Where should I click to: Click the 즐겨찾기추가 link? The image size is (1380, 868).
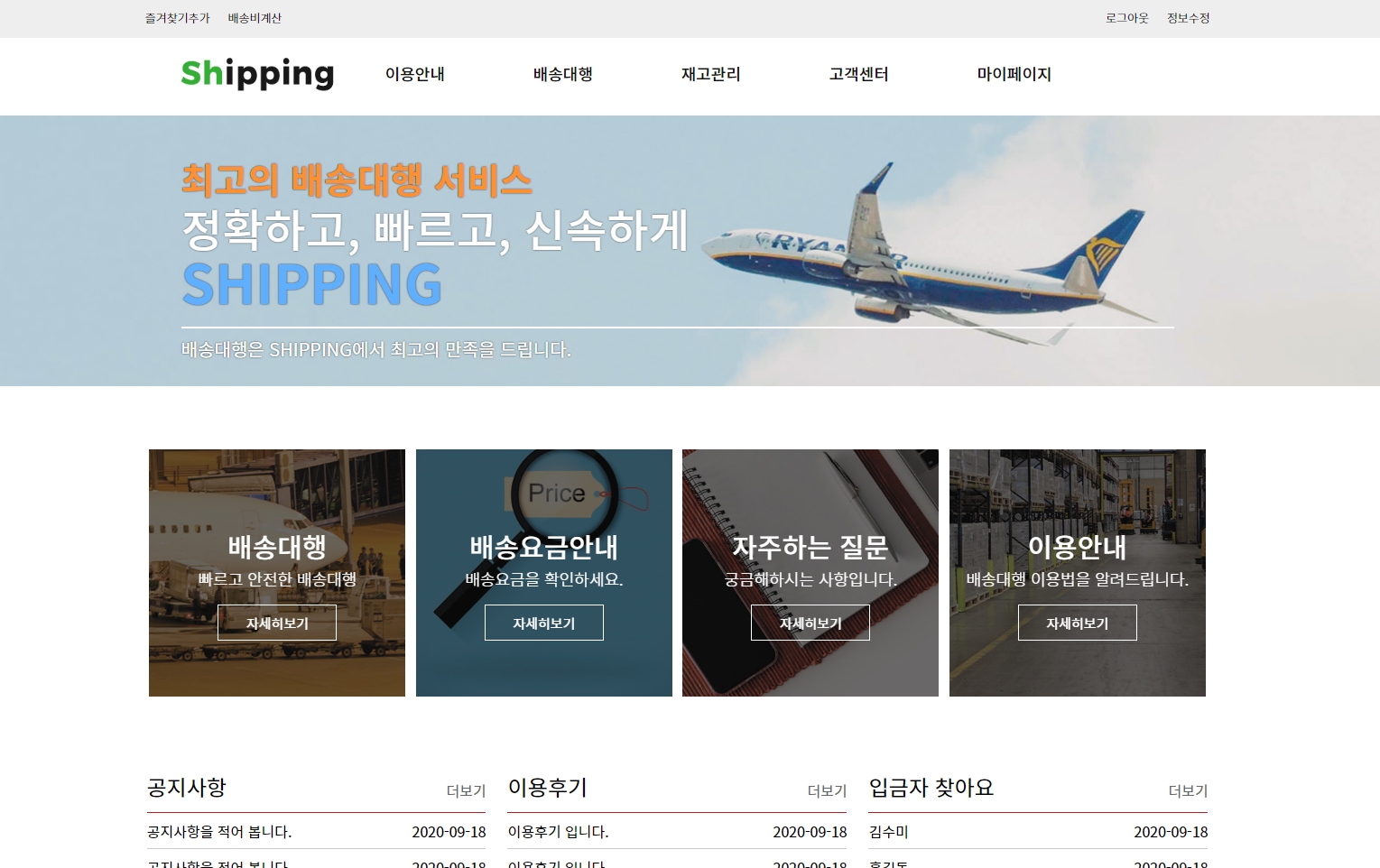click(177, 18)
